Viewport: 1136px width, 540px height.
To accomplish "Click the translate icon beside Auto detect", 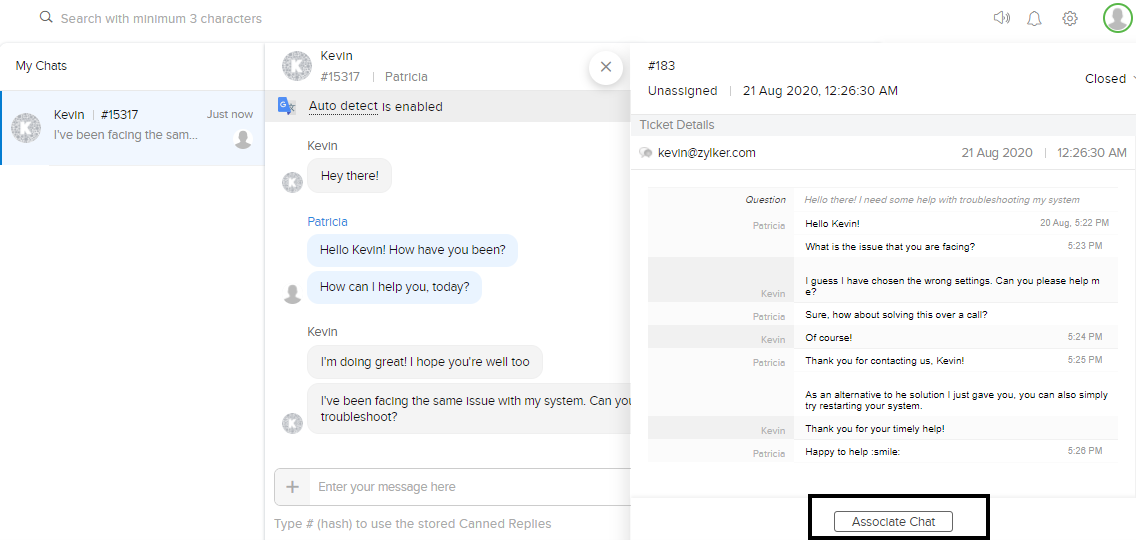I will click(x=287, y=106).
